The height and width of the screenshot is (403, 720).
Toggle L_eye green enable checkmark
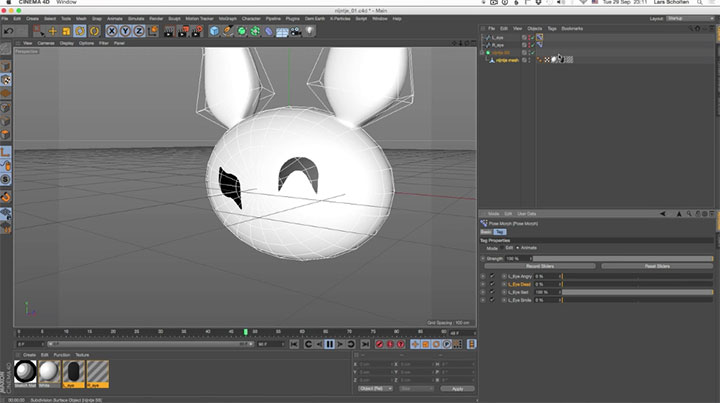point(533,38)
